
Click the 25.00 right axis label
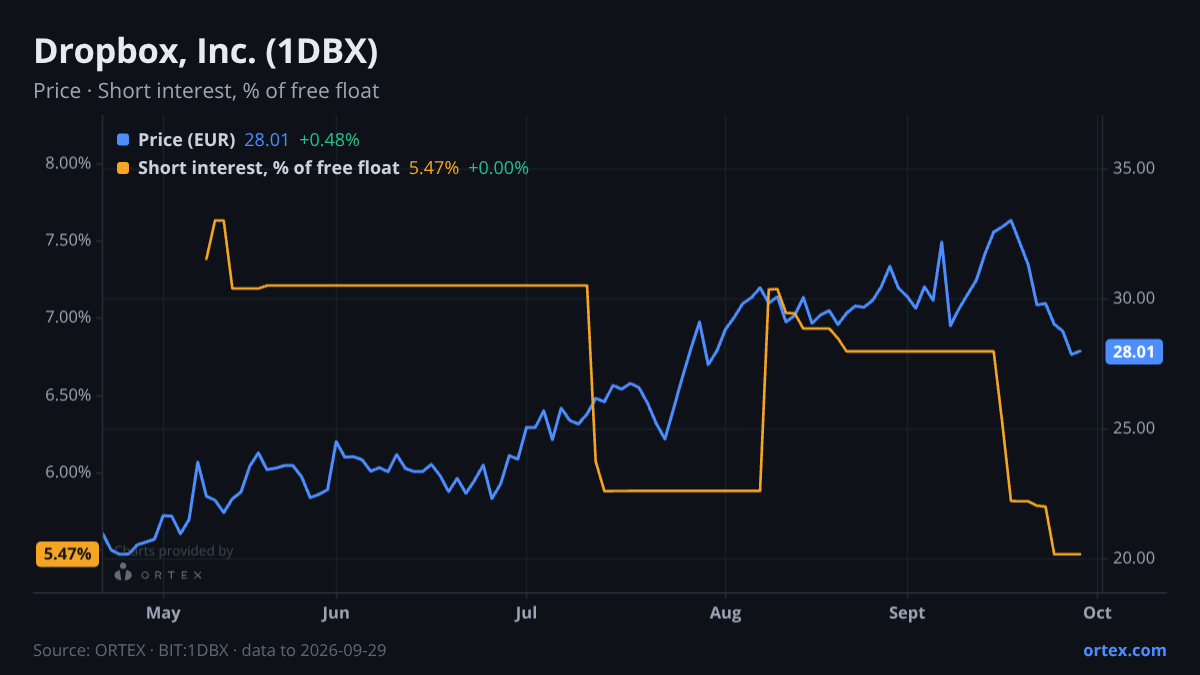pyautogui.click(x=1134, y=428)
